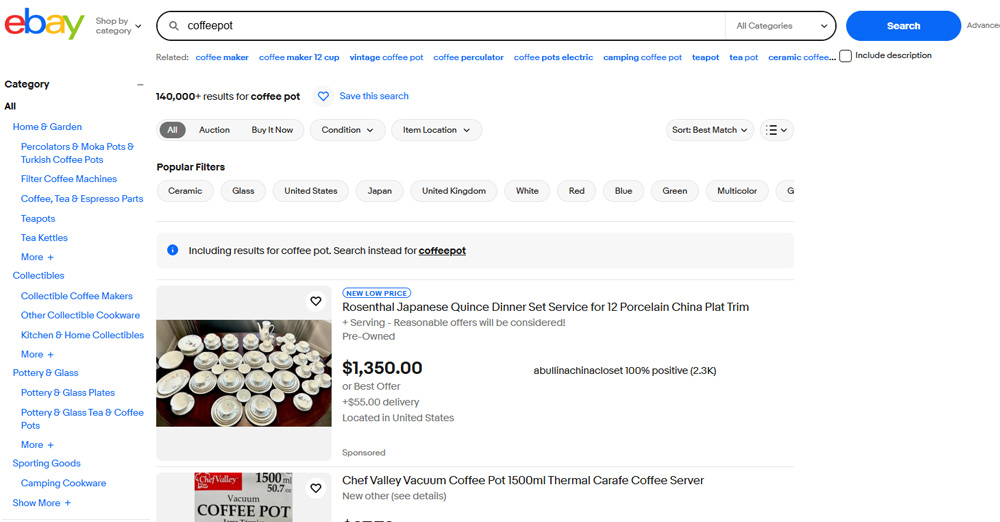The image size is (1000, 522).
Task: Filter by Red color
Action: point(577,191)
